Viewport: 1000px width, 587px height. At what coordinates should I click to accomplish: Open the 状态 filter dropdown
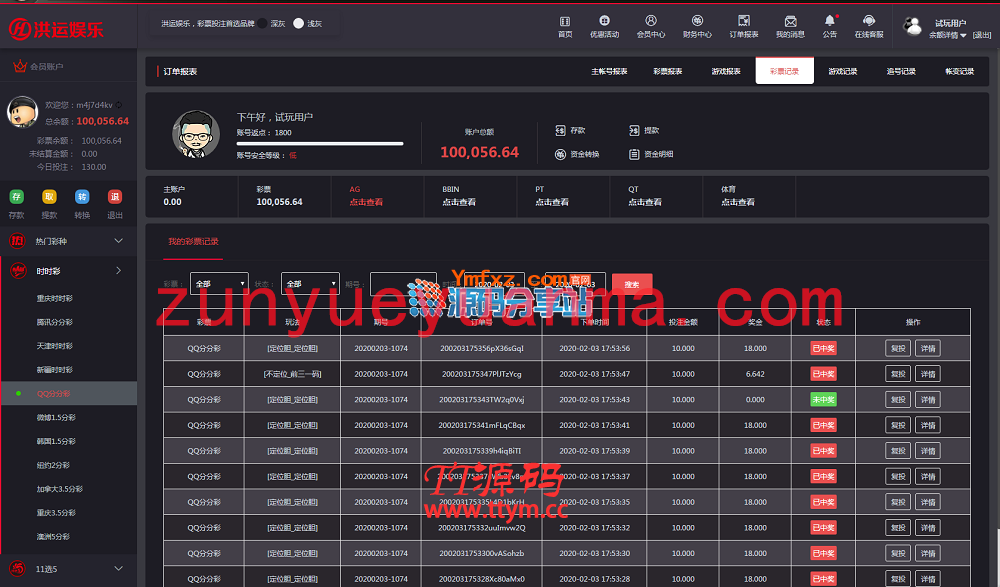click(310, 283)
